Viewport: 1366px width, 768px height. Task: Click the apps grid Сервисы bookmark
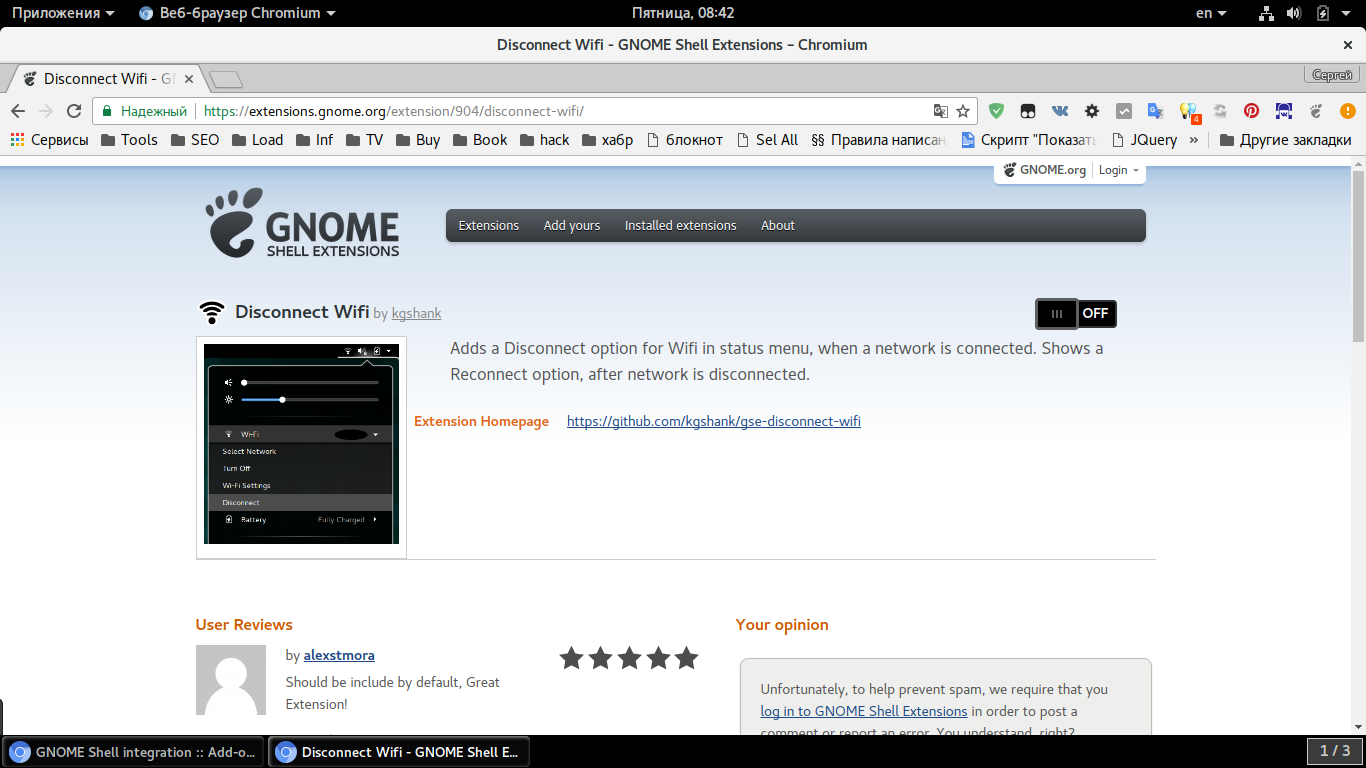(x=49, y=140)
